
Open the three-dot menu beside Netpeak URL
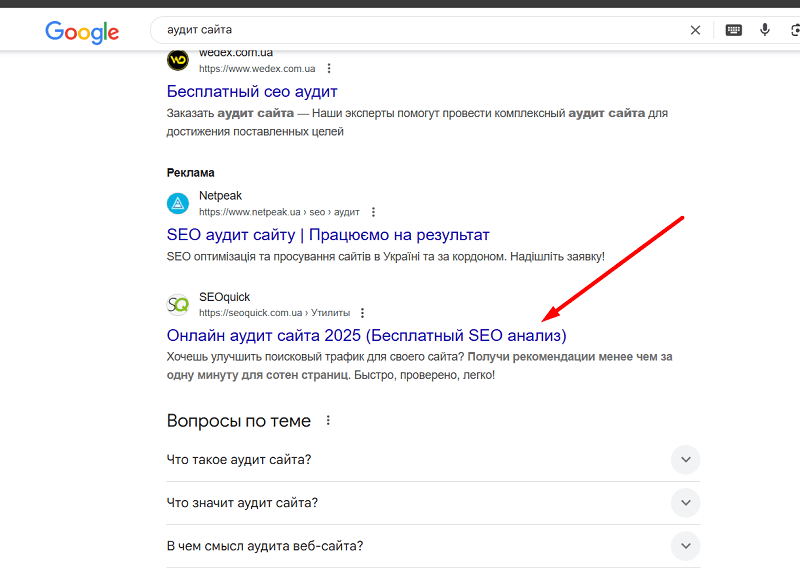coord(373,212)
